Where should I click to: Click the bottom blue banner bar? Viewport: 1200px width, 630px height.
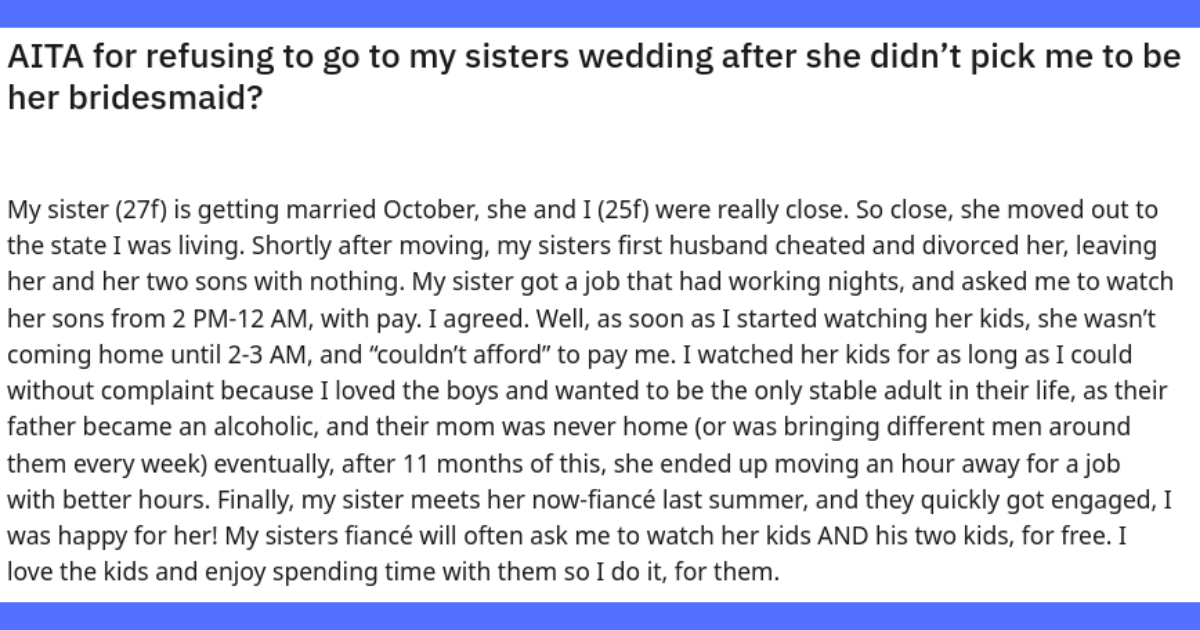coord(600,616)
